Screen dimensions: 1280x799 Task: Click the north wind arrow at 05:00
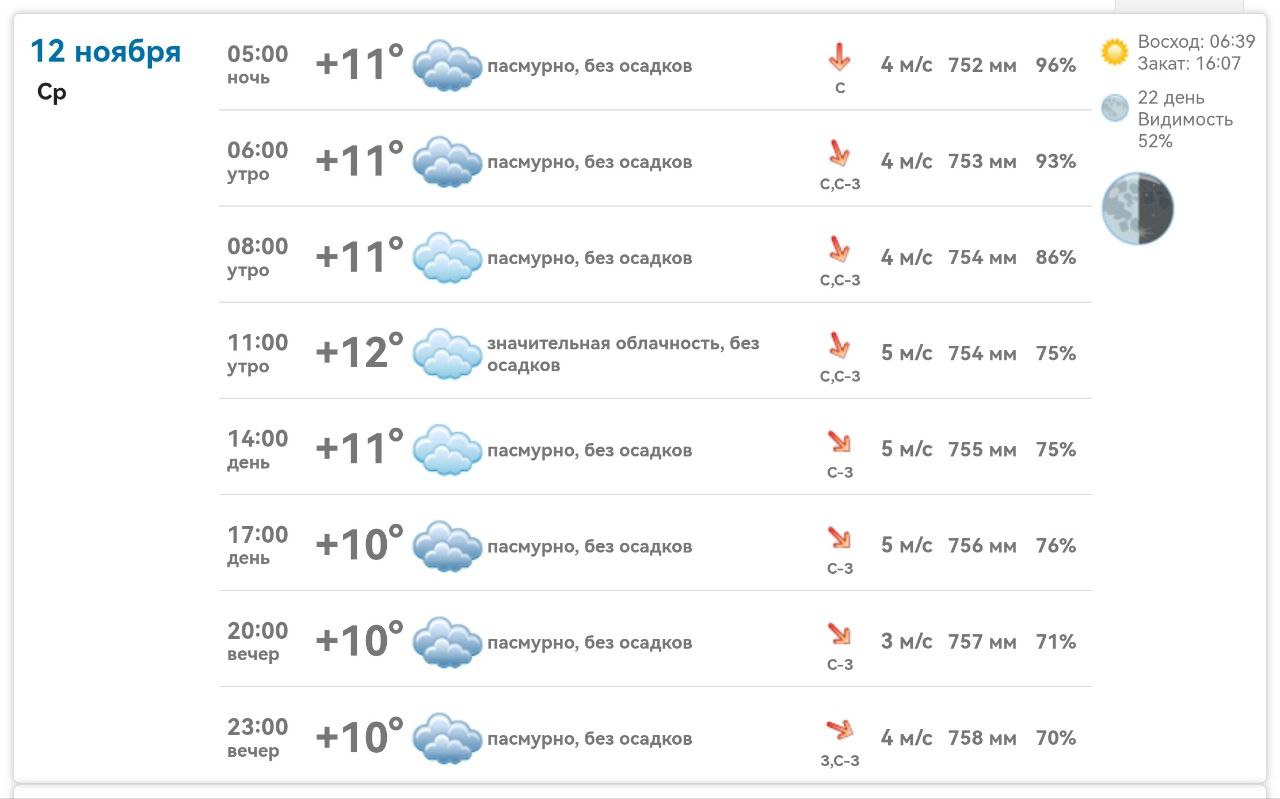839,58
